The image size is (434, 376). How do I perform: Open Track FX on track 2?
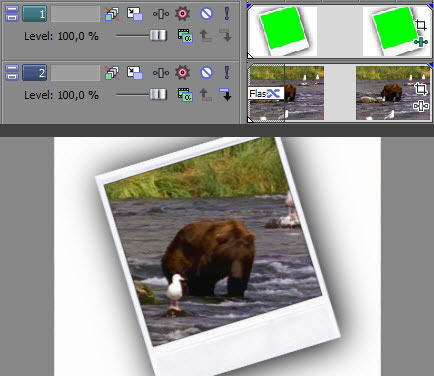click(x=161, y=73)
